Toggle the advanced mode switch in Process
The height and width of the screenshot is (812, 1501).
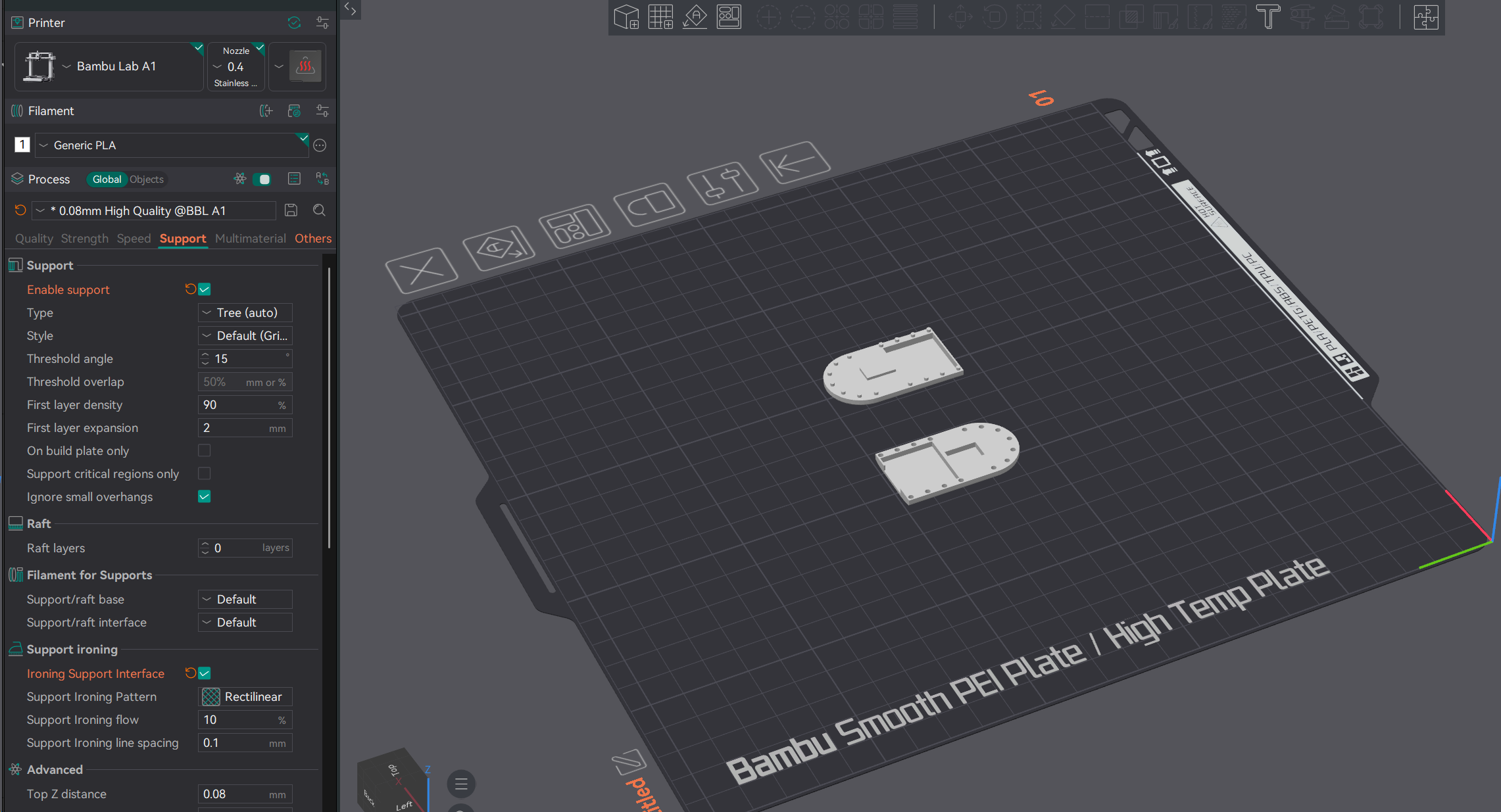click(262, 179)
